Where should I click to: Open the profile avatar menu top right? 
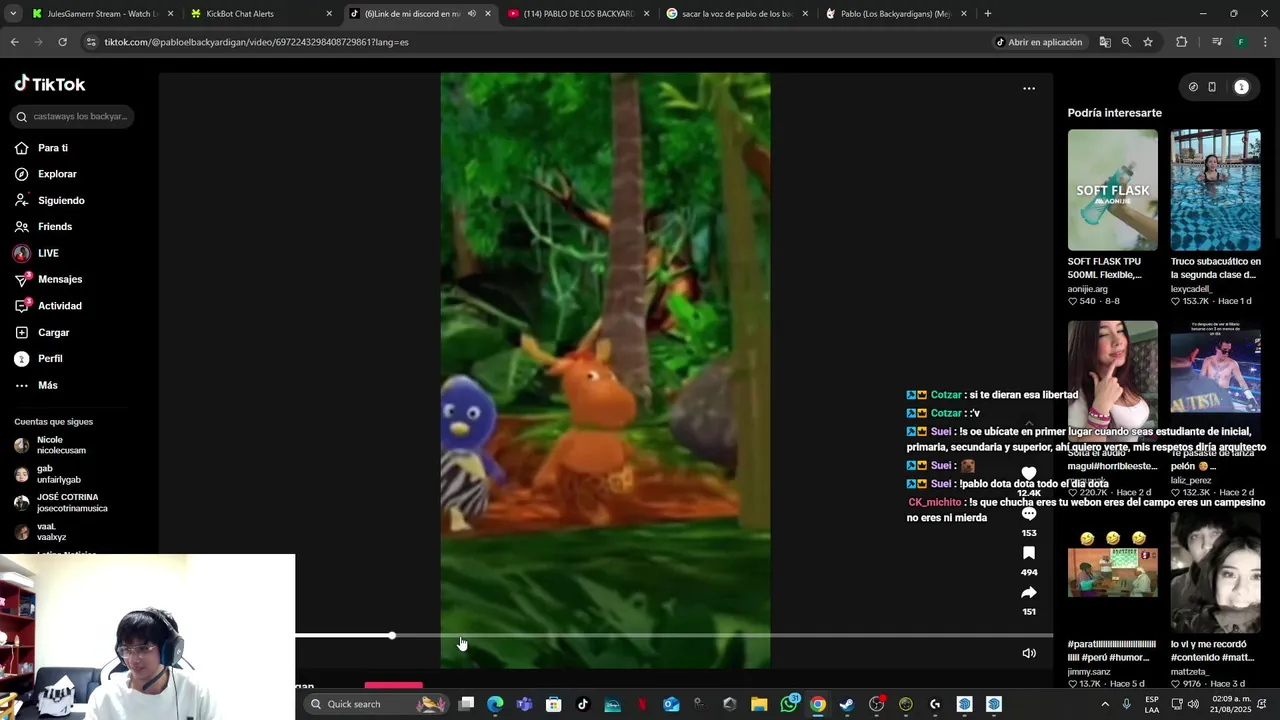coord(1241,87)
